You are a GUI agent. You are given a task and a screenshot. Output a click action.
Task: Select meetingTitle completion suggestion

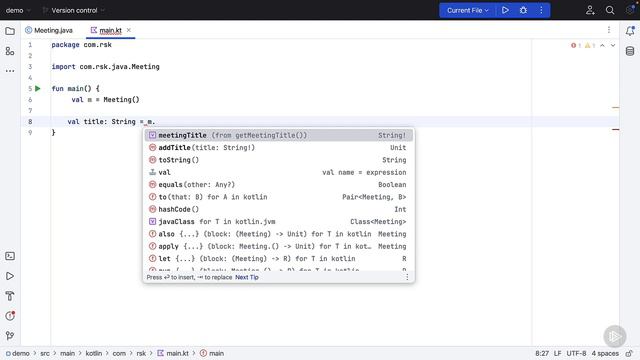pyautogui.click(x=278, y=135)
